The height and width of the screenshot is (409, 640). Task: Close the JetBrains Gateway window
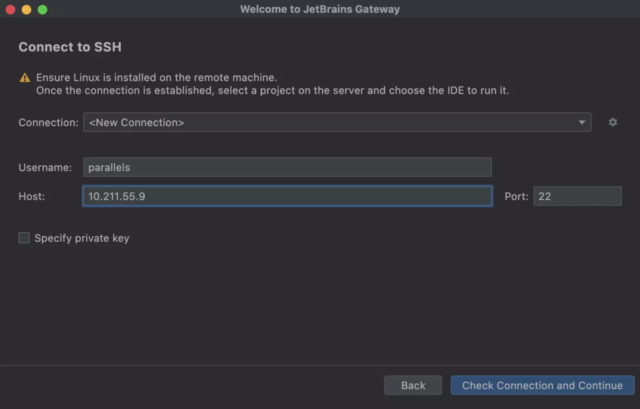click(x=11, y=9)
